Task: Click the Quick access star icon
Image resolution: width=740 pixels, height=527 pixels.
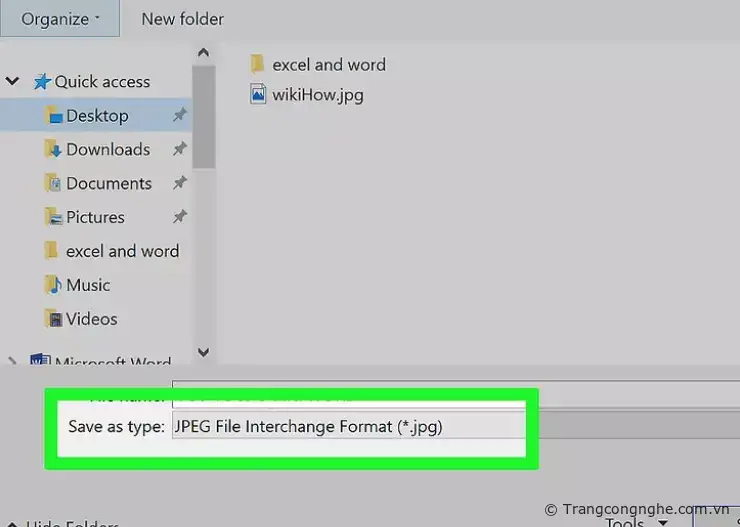Action: click(x=42, y=82)
